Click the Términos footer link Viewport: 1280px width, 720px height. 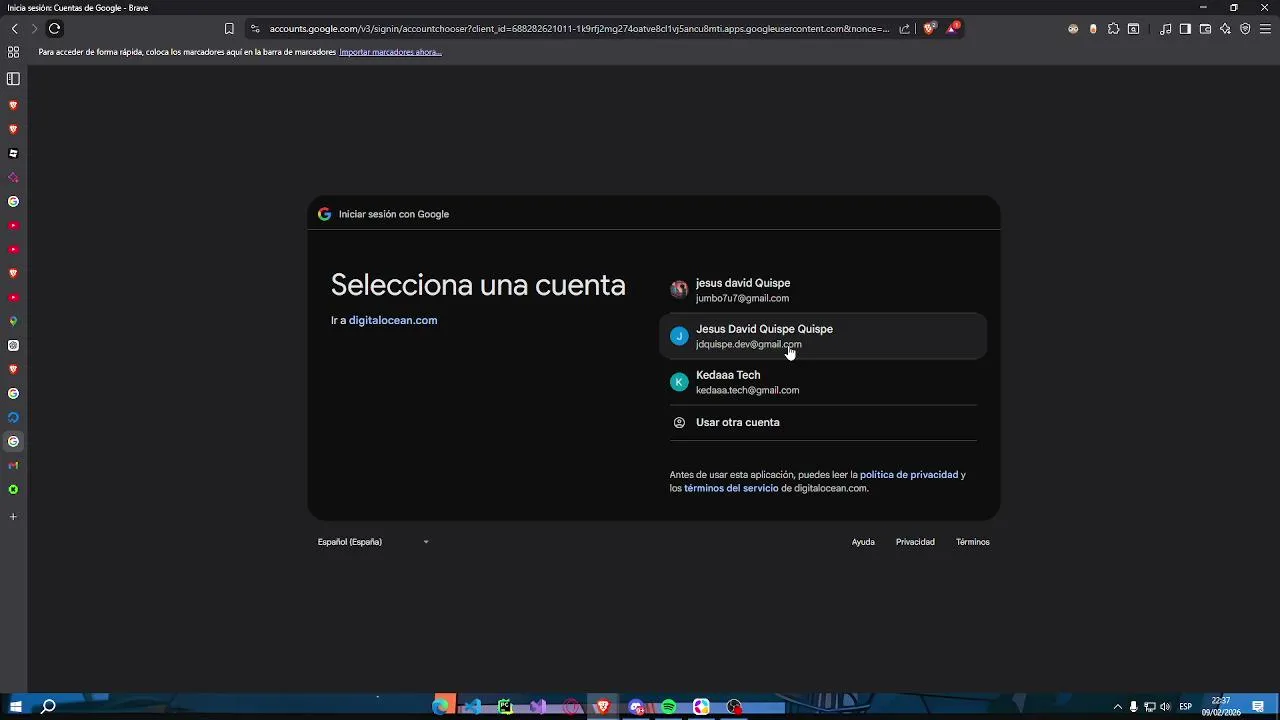[x=972, y=542]
